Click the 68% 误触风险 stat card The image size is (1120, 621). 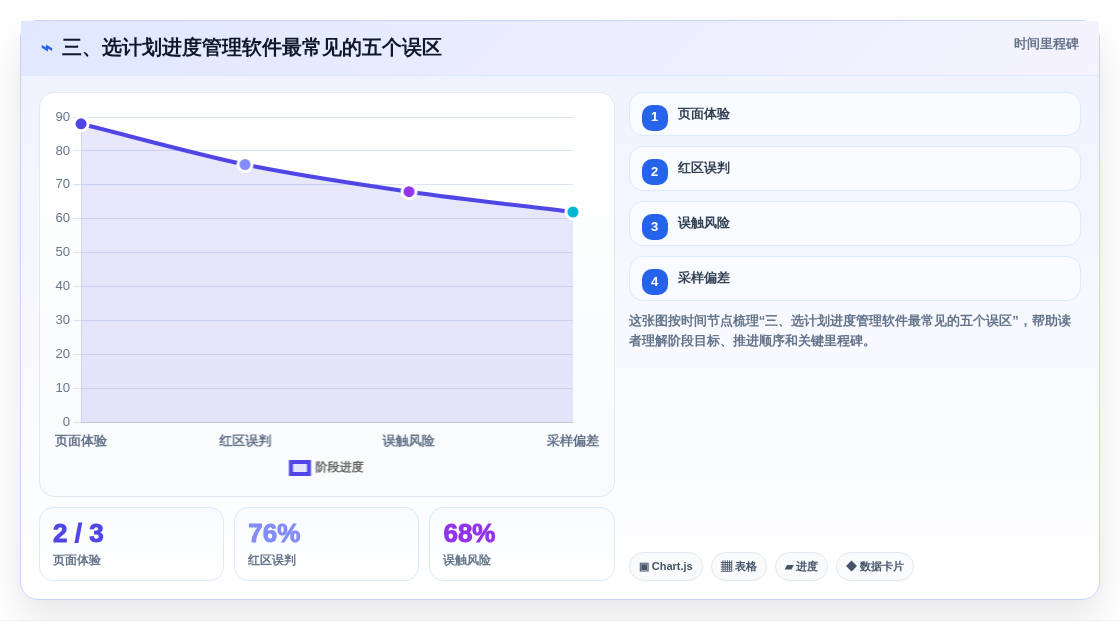521,545
